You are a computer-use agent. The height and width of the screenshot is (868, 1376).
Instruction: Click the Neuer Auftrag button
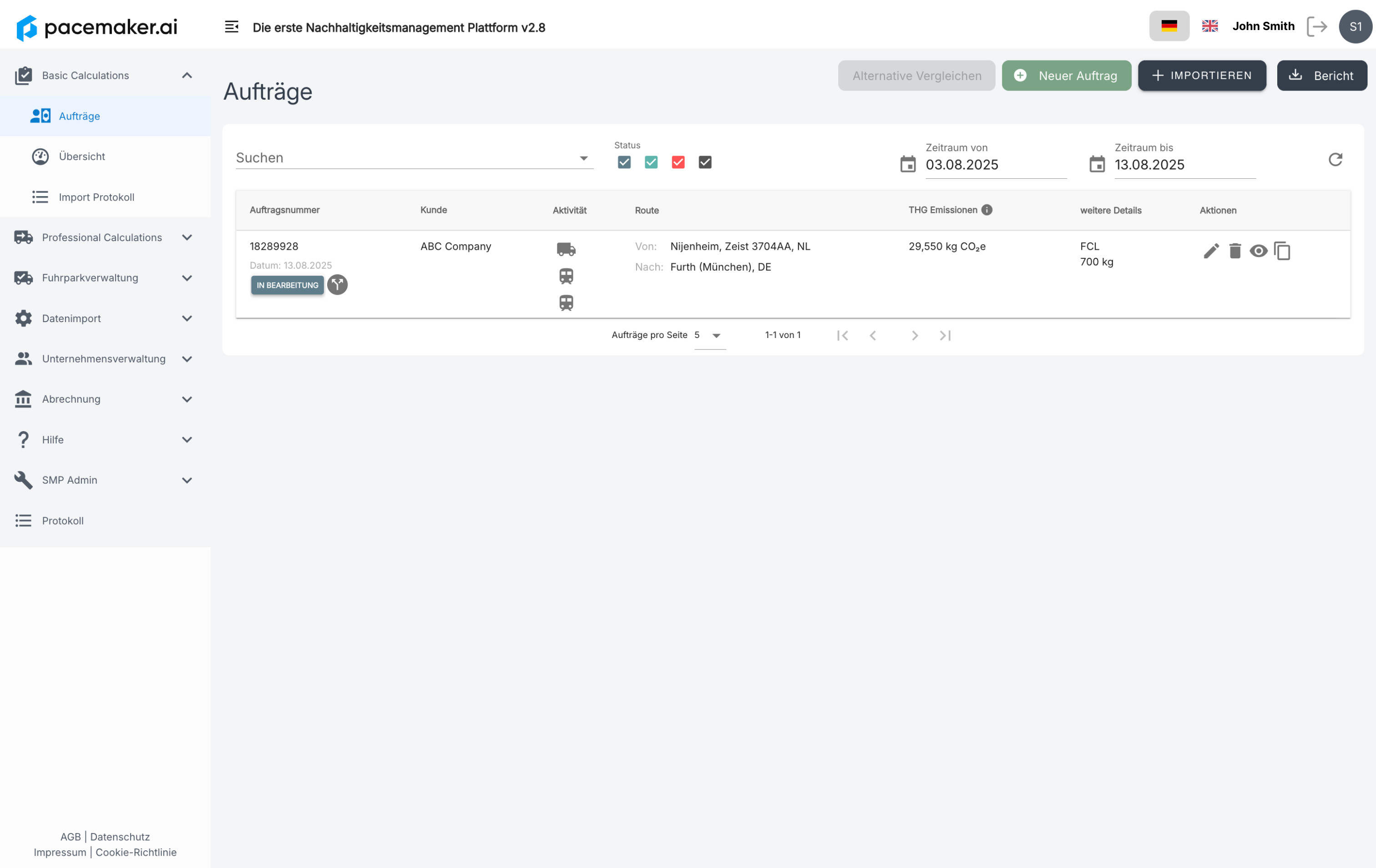click(1066, 76)
